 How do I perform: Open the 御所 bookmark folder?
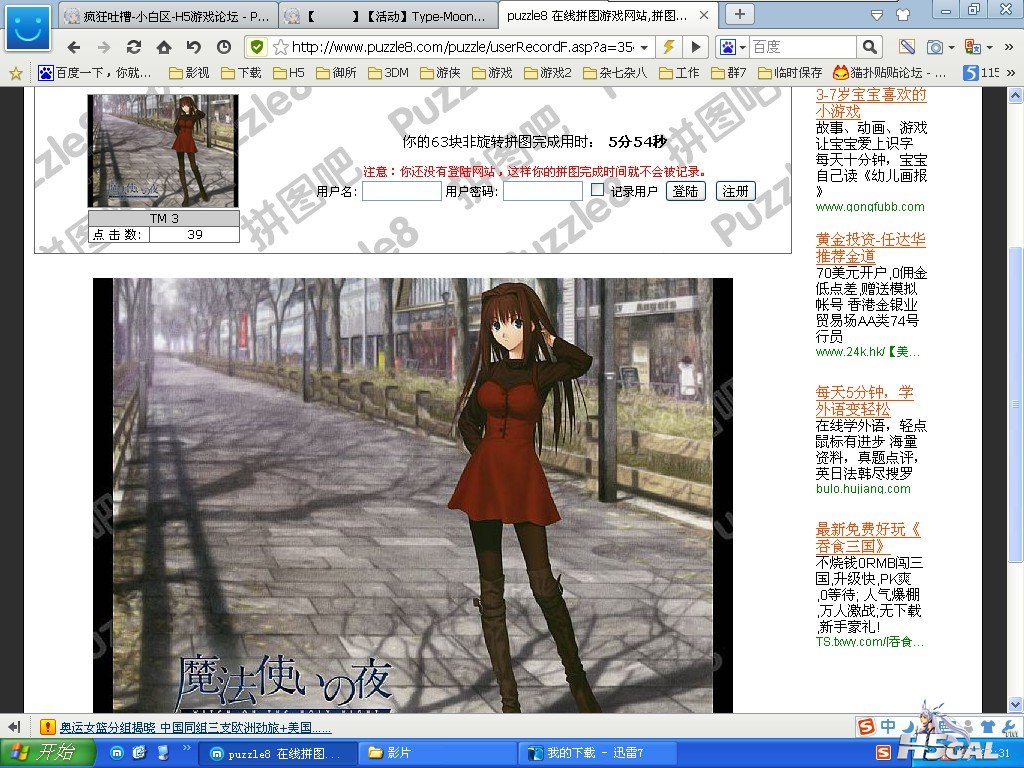(x=336, y=73)
